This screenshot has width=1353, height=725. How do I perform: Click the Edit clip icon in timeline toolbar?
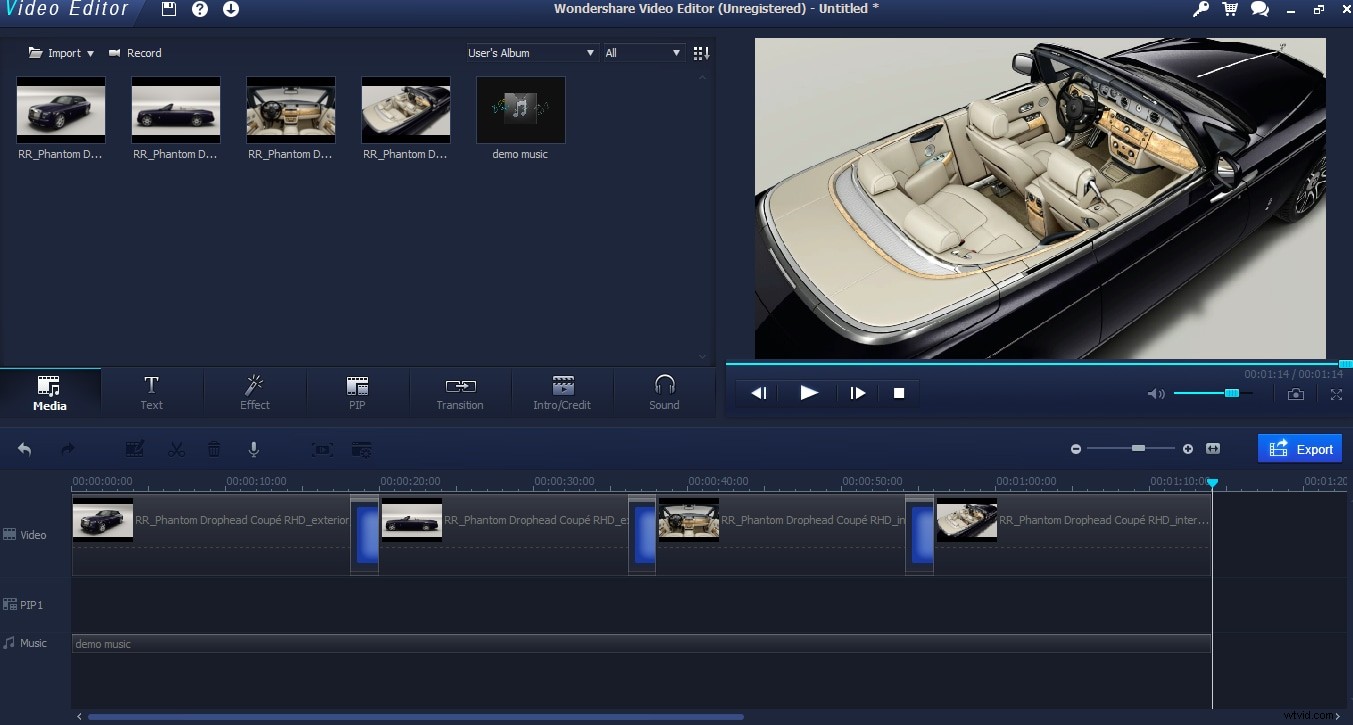(134, 448)
